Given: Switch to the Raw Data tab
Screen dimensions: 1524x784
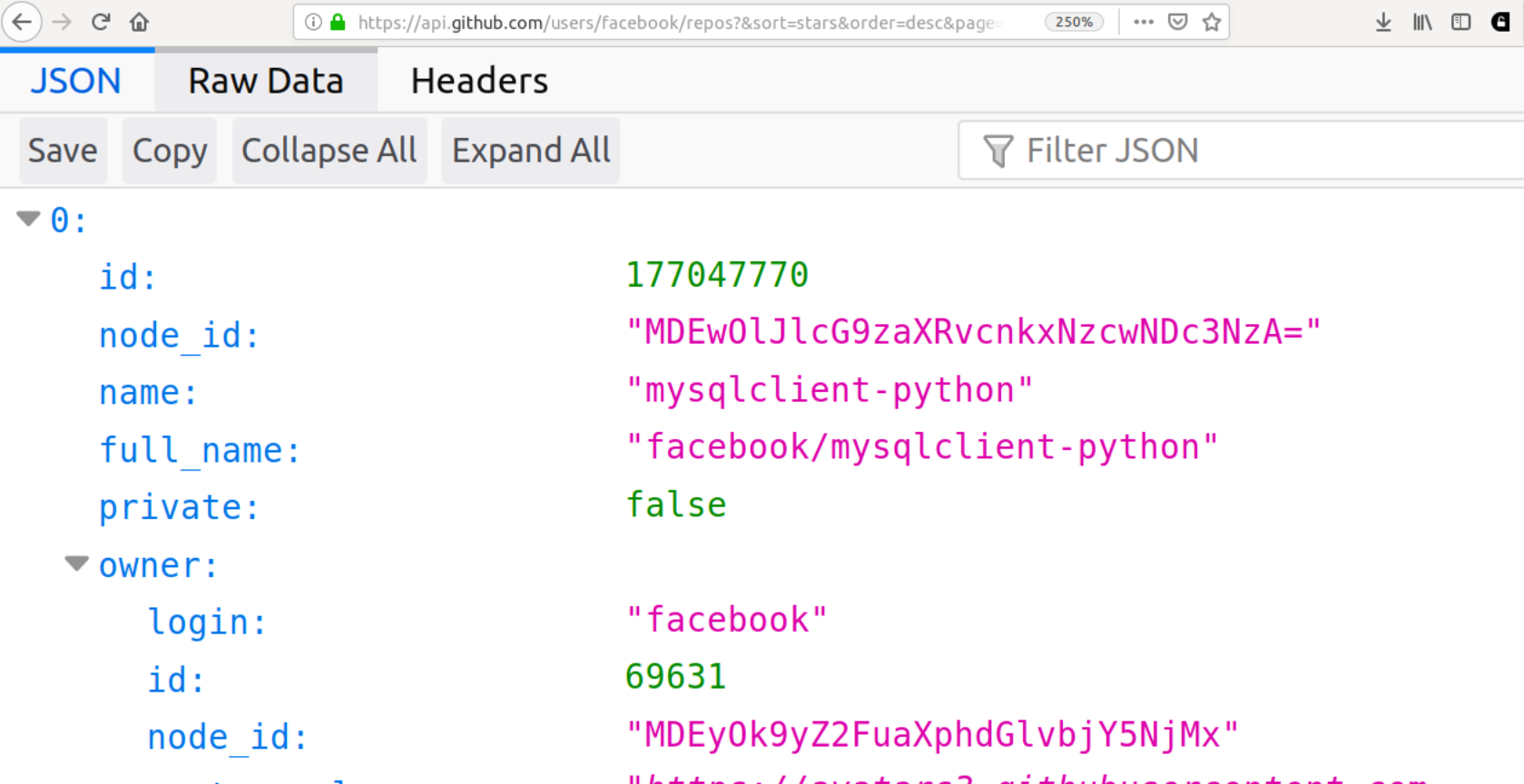Looking at the screenshot, I should point(266,81).
